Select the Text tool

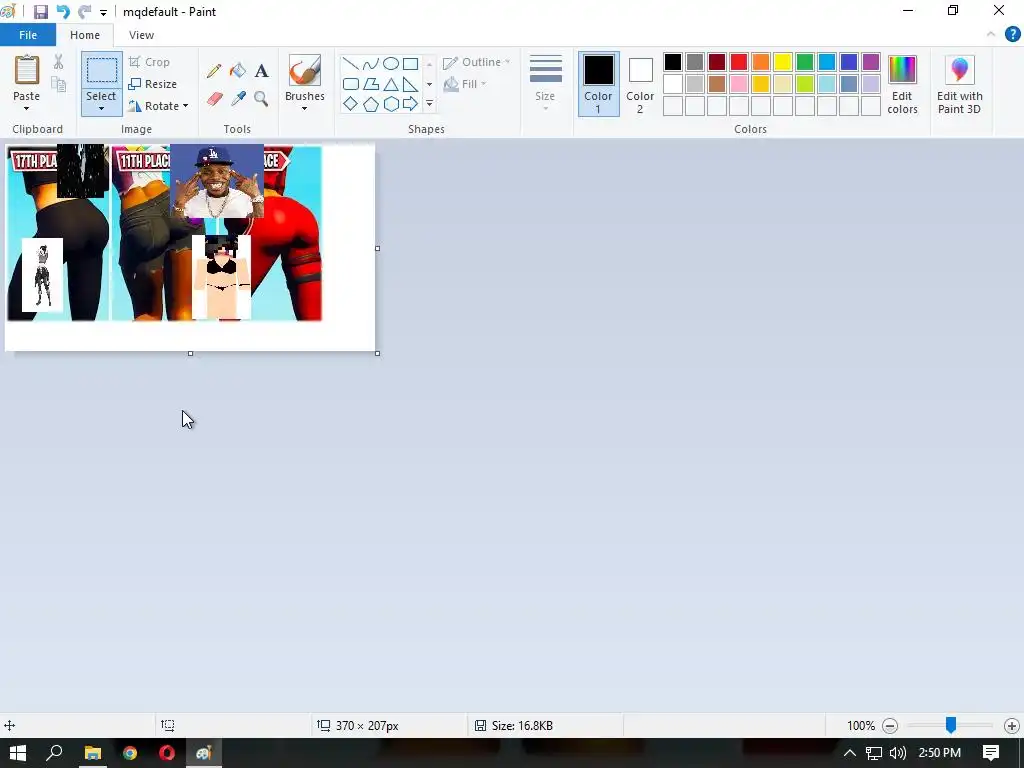coord(261,71)
